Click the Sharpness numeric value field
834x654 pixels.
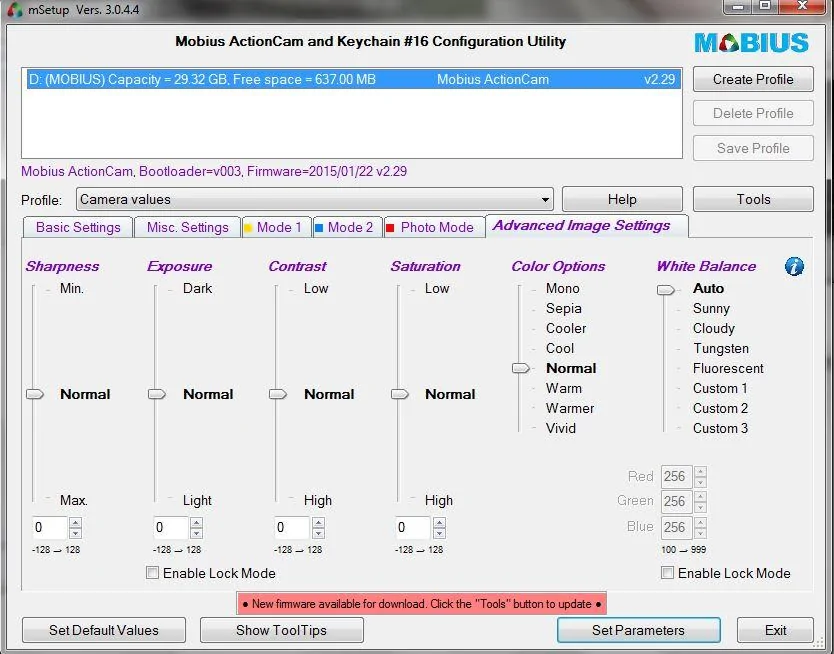50,527
